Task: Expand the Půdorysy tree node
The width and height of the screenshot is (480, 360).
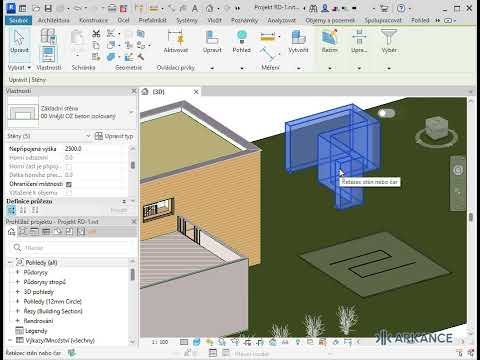Action: pyautogui.click(x=18, y=272)
